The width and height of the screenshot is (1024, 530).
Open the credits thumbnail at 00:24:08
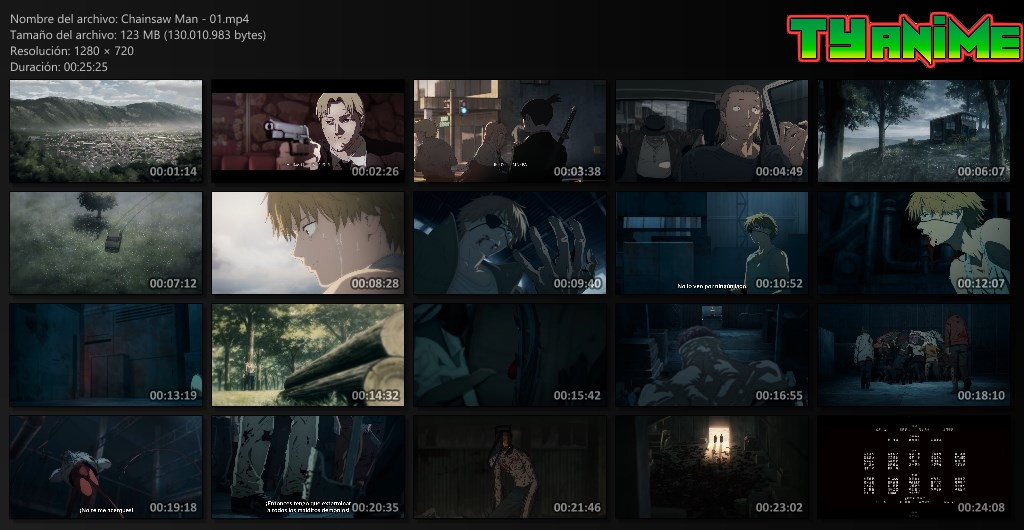[914, 467]
